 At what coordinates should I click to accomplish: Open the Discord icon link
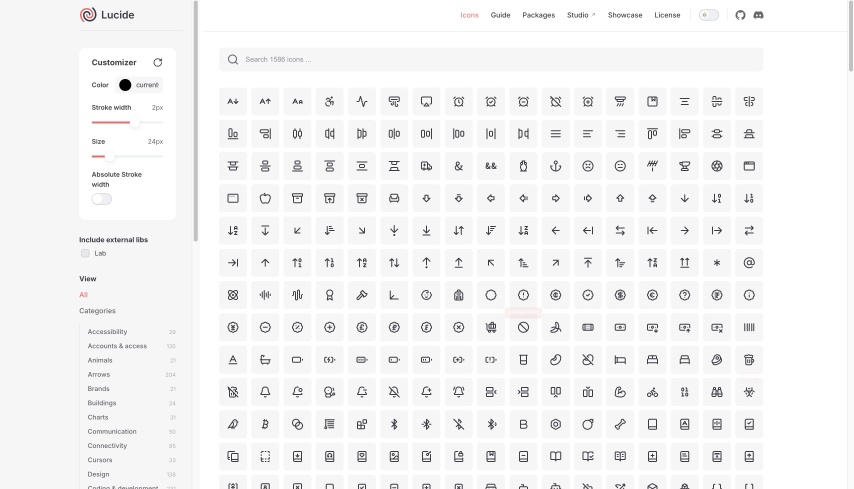[759, 15]
